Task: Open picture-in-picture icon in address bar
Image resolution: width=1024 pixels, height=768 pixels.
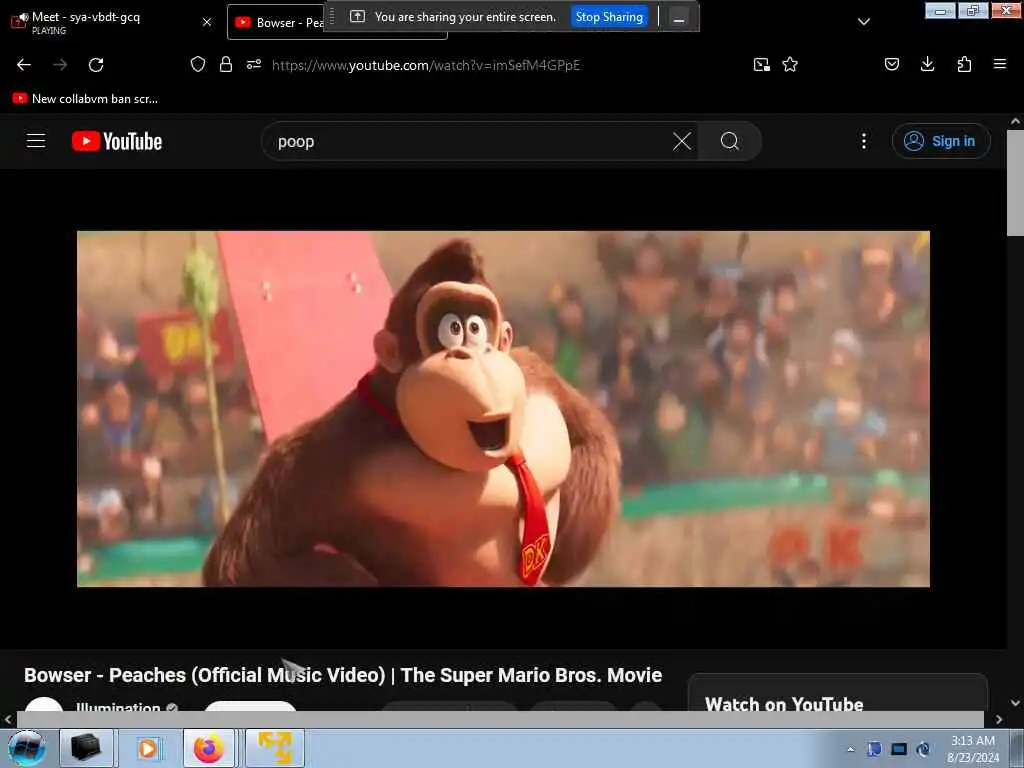Action: [x=761, y=65]
